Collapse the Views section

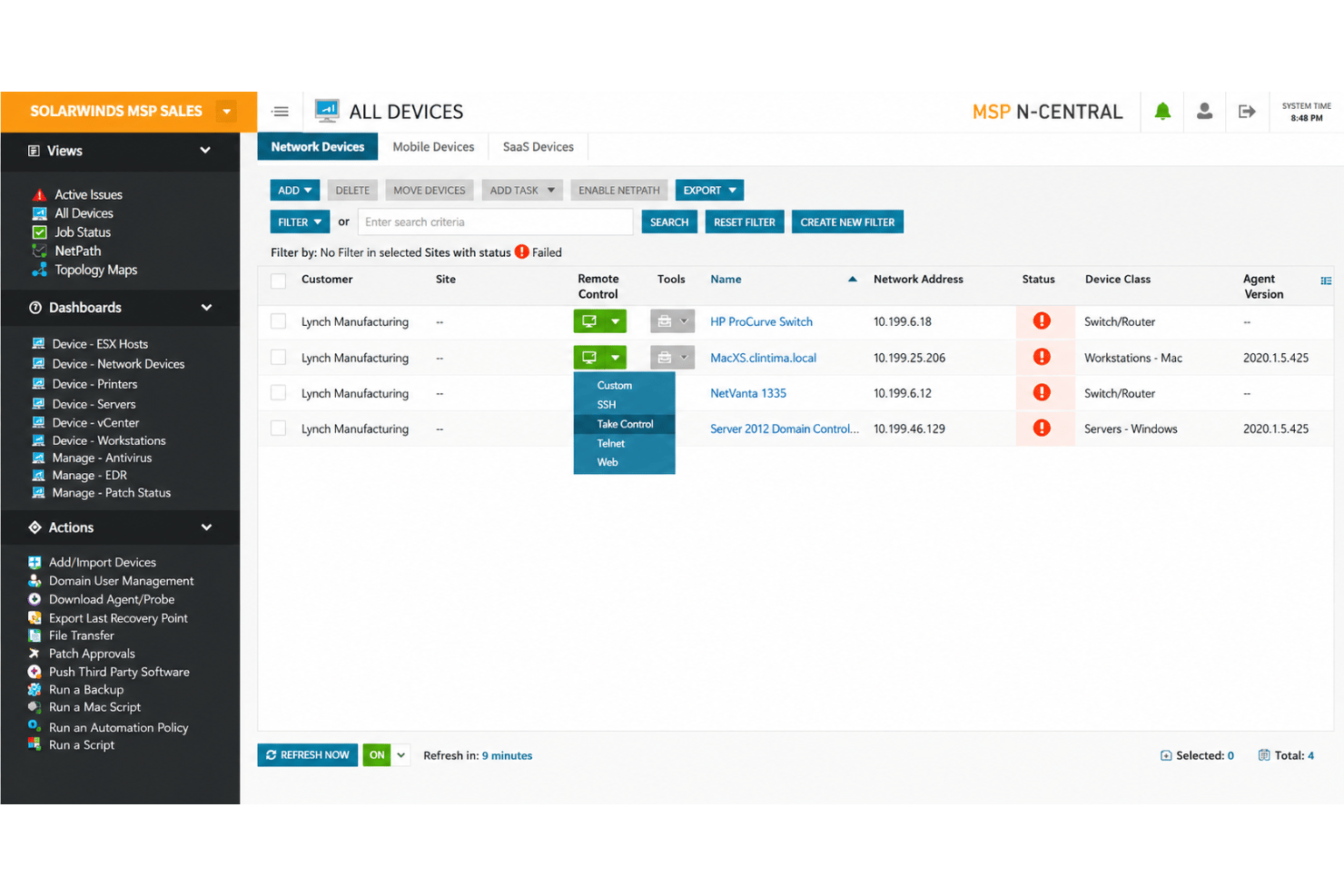(x=205, y=151)
